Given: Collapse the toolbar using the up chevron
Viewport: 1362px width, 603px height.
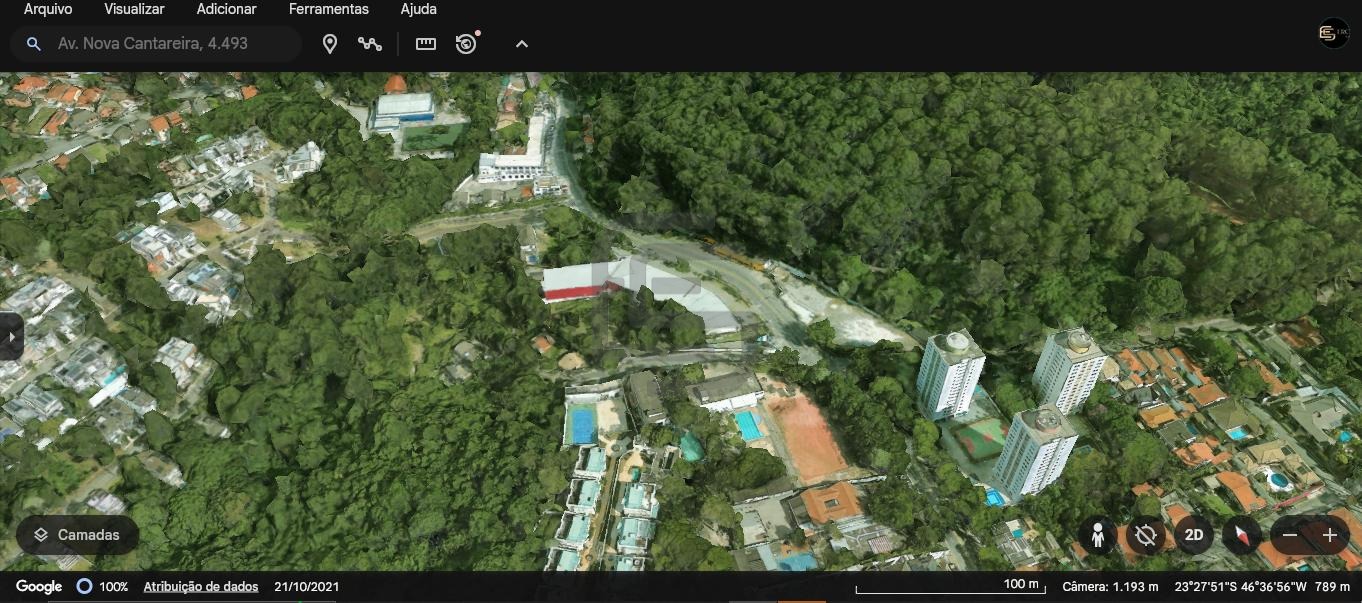Looking at the screenshot, I should (x=521, y=44).
